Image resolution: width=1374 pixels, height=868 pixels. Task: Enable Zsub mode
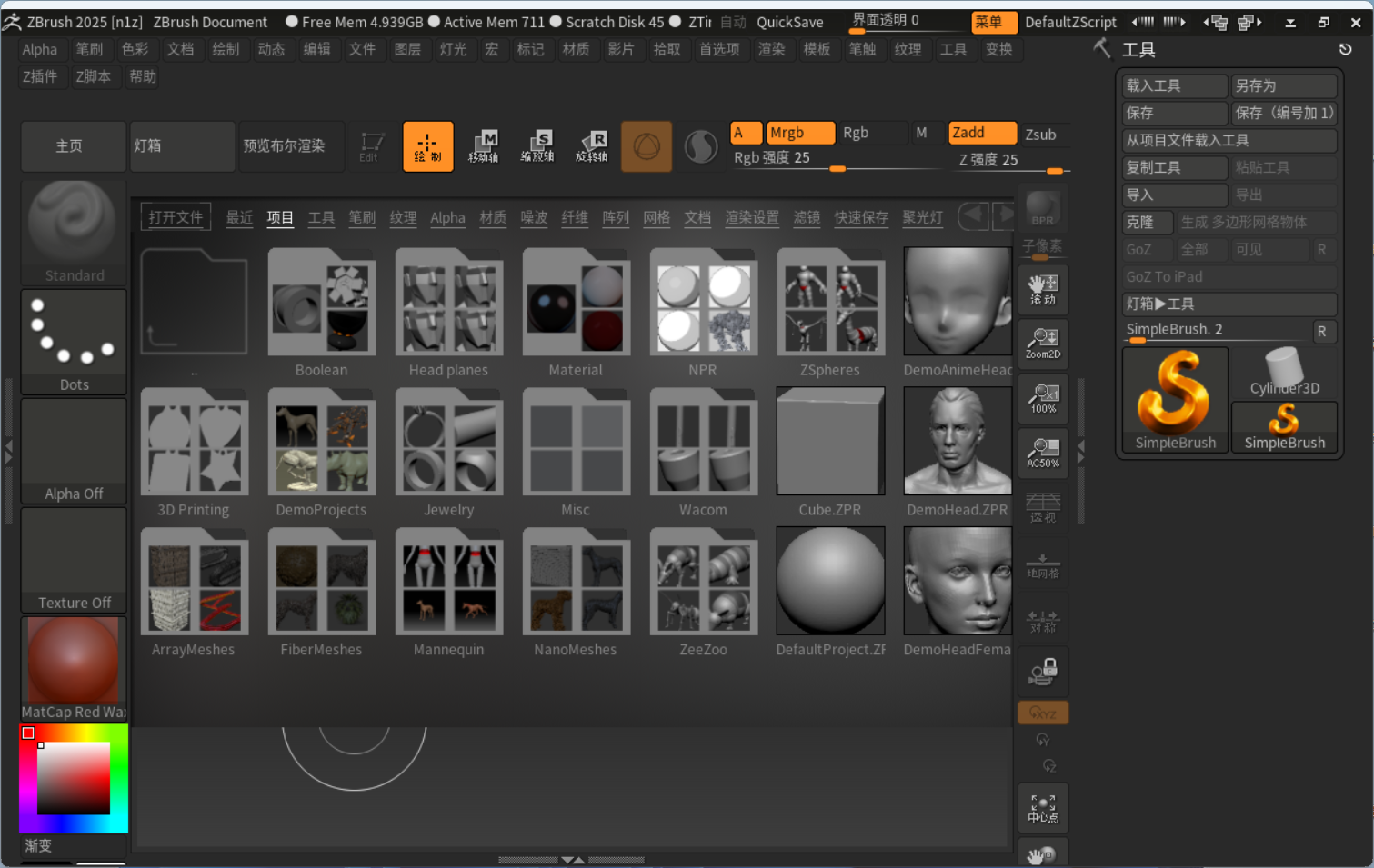(x=1046, y=134)
